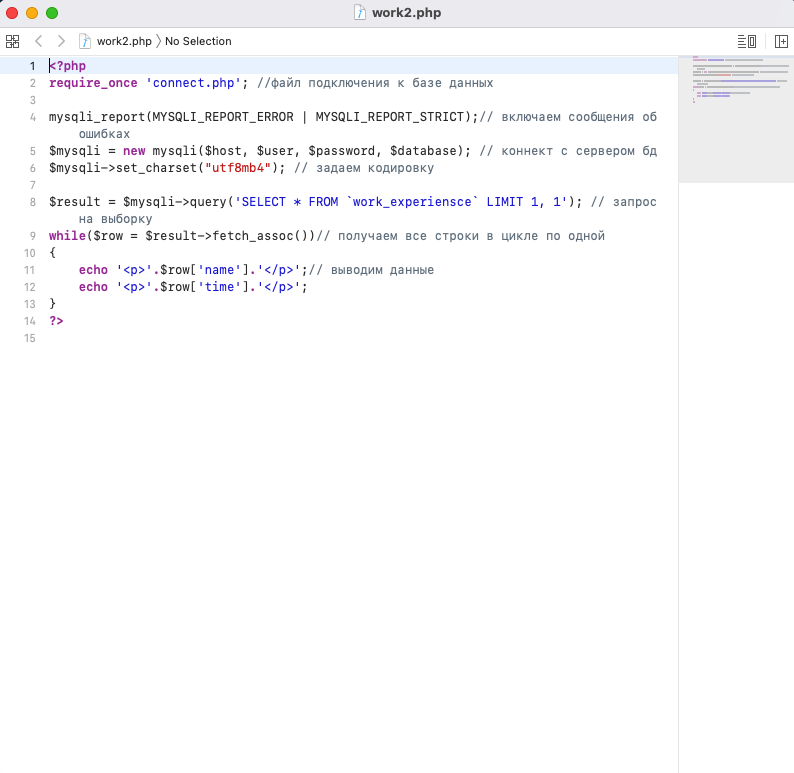The height and width of the screenshot is (773, 794).
Task: Click the mysqli_report function call
Action: click(97, 117)
